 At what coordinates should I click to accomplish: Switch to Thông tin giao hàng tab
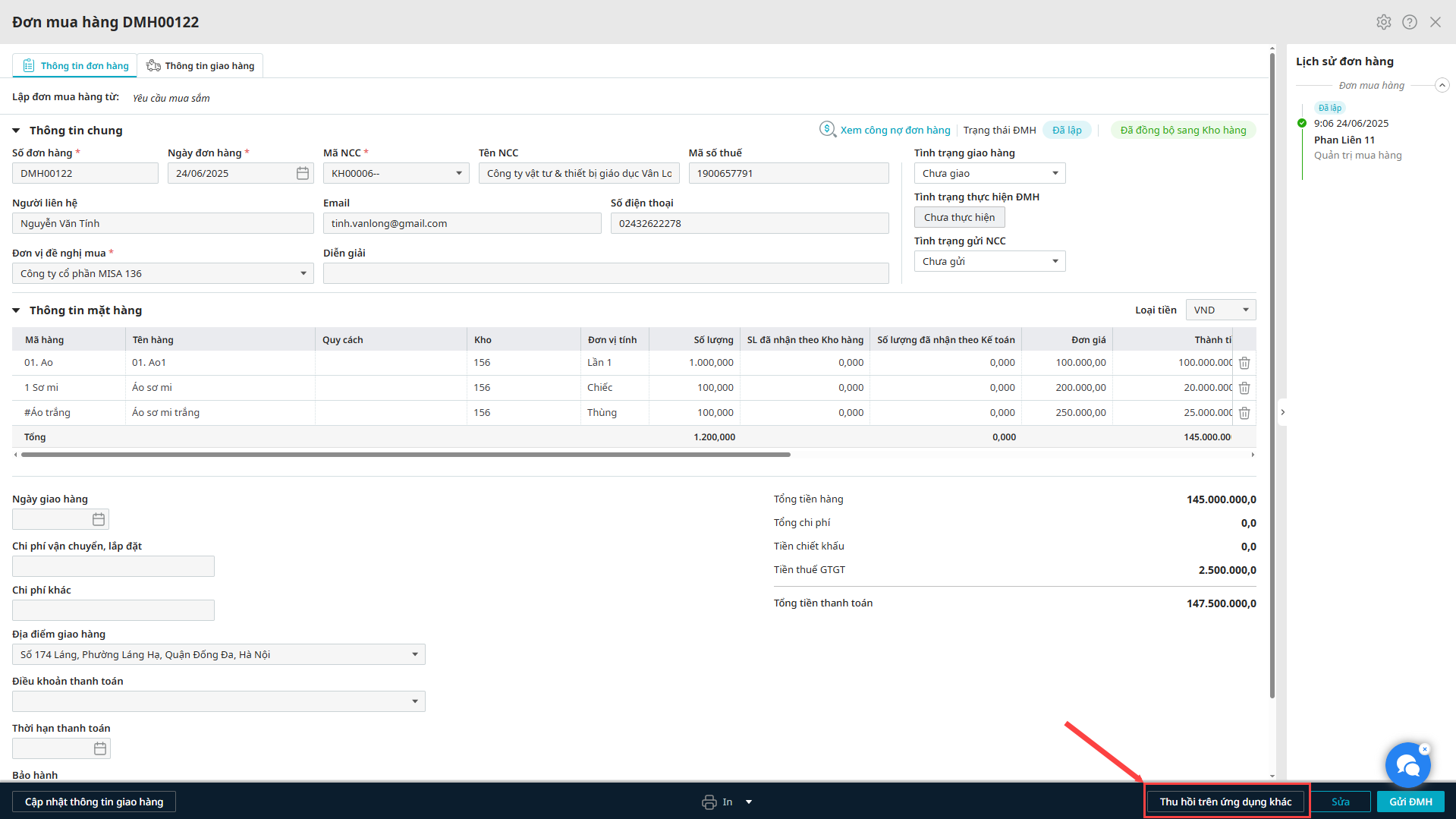pos(200,66)
